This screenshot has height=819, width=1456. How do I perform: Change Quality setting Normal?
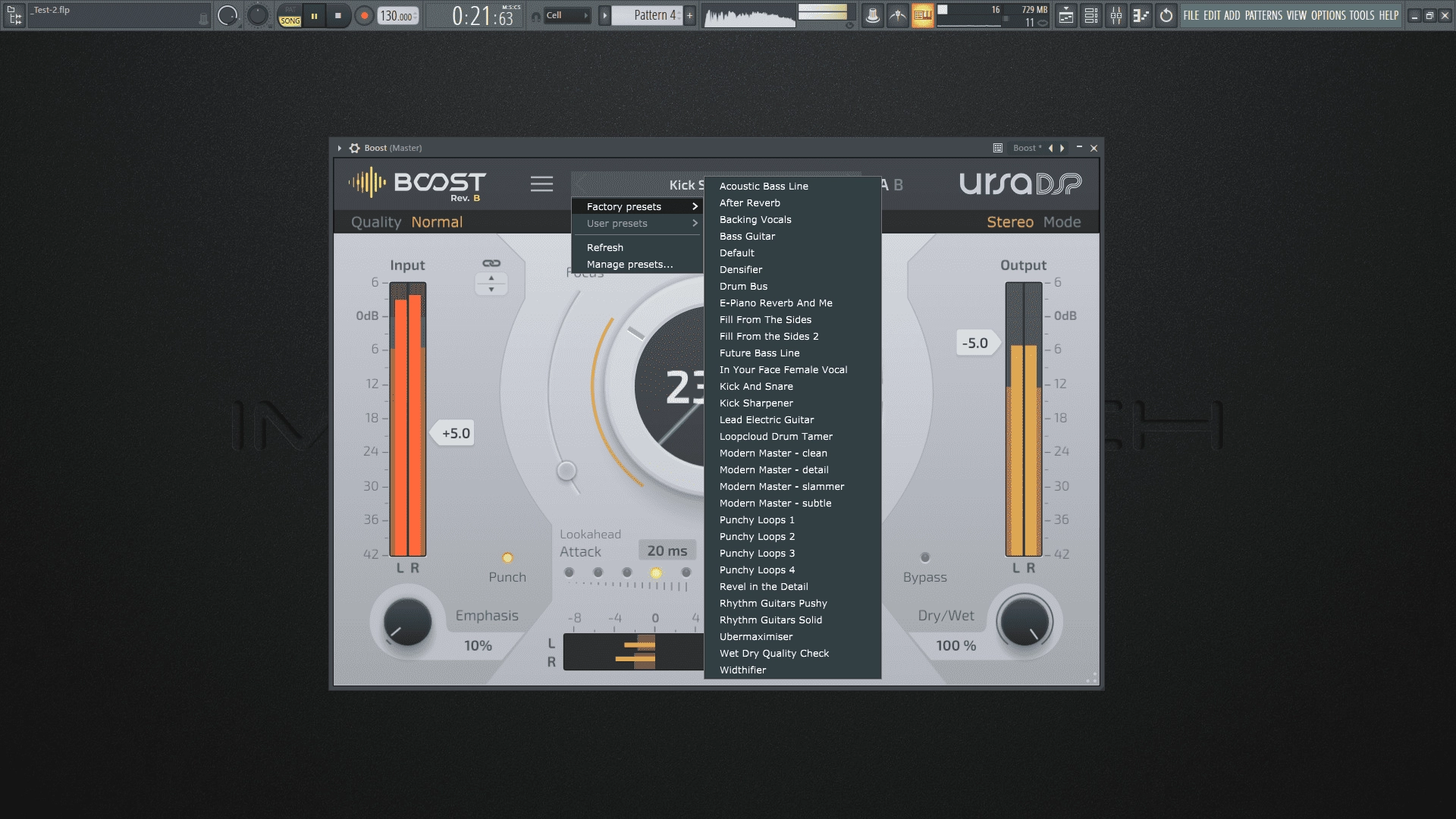pos(437,222)
